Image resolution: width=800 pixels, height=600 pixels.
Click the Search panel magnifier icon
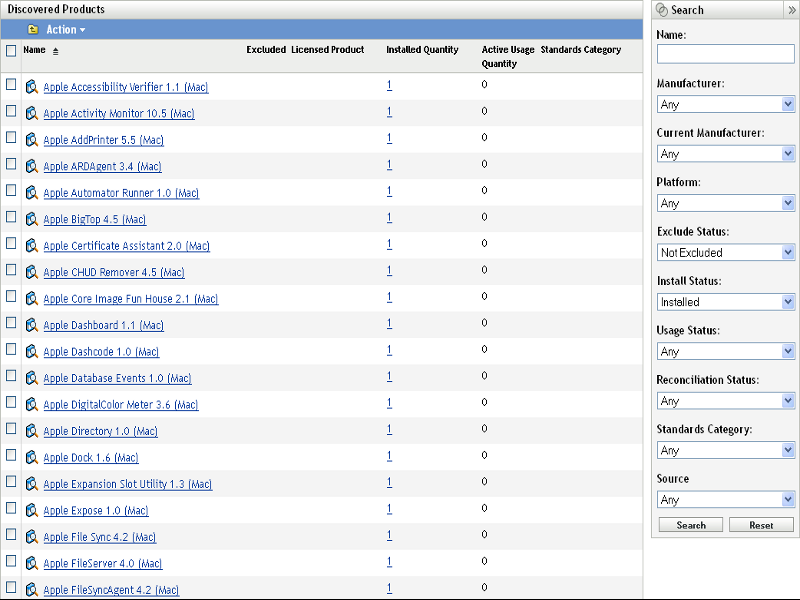coord(662,10)
